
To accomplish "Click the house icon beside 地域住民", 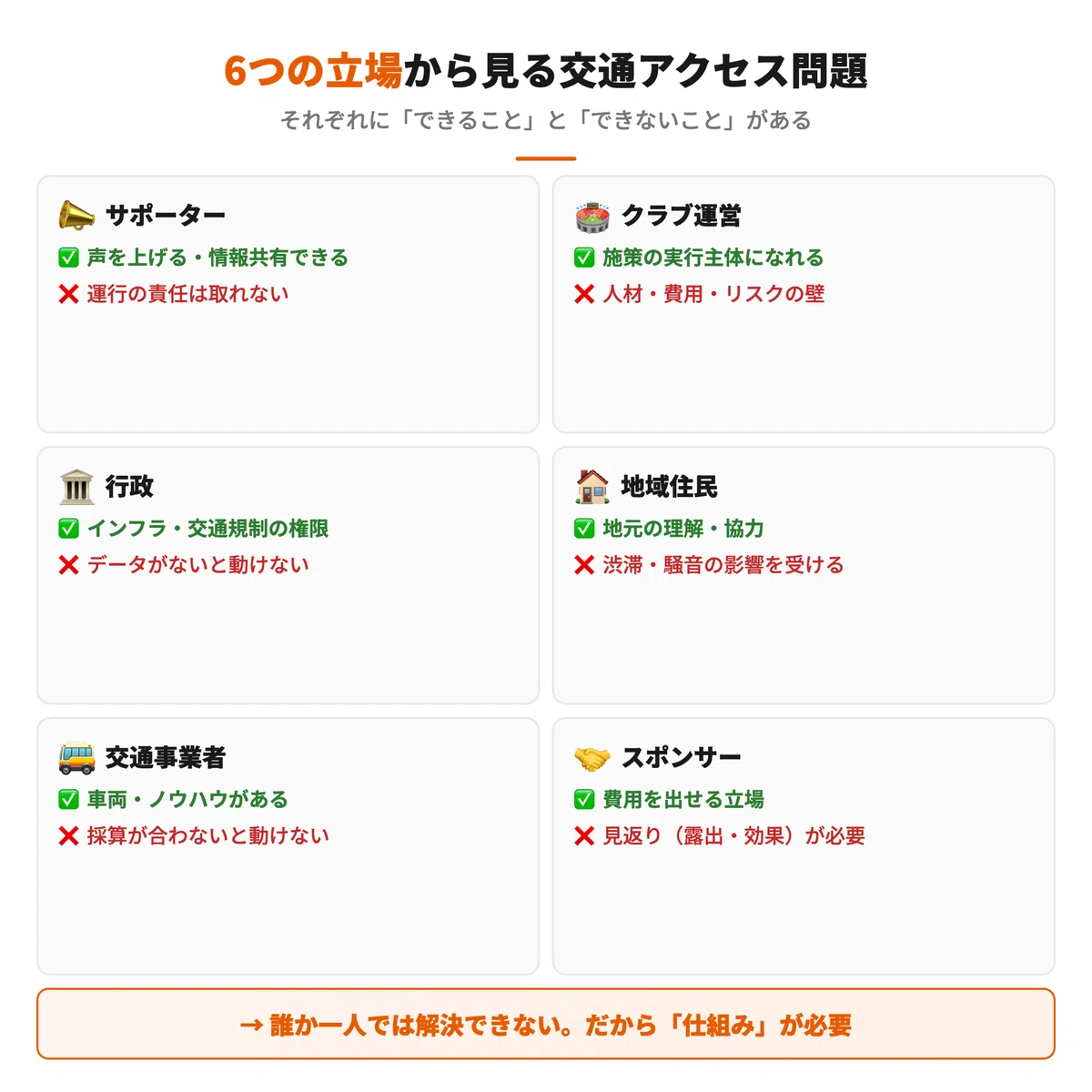I will 592,486.
